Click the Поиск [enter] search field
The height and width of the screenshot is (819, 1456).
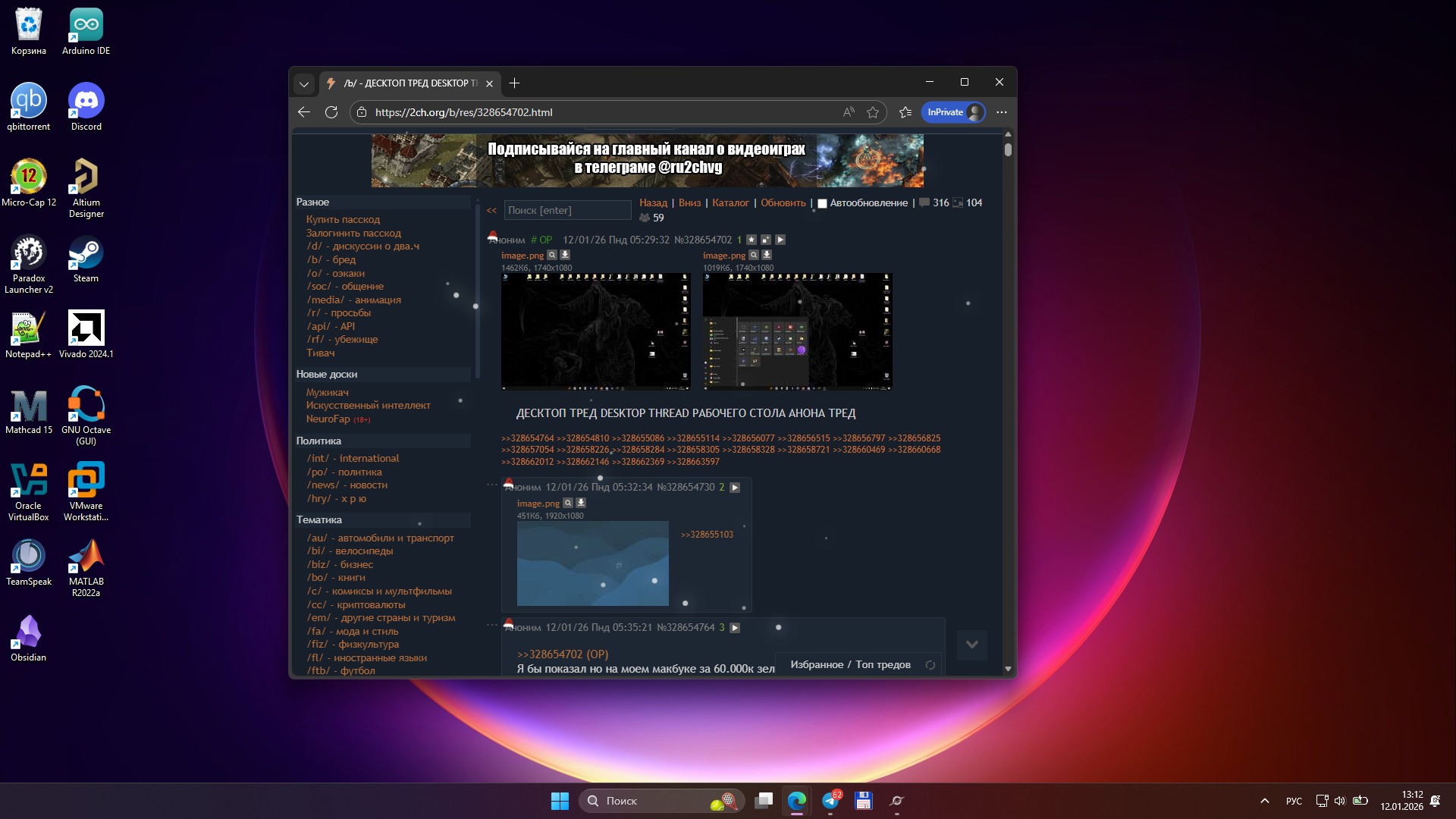(567, 211)
